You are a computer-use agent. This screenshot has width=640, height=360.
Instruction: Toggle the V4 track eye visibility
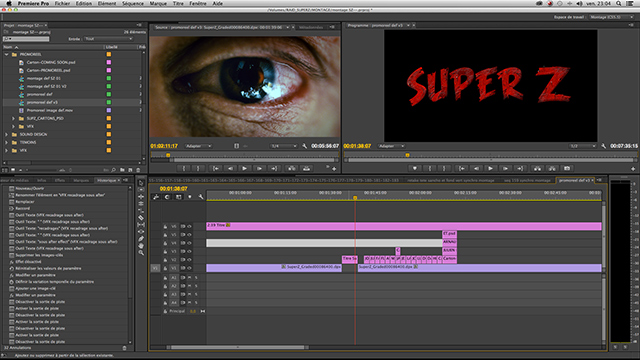click(189, 243)
